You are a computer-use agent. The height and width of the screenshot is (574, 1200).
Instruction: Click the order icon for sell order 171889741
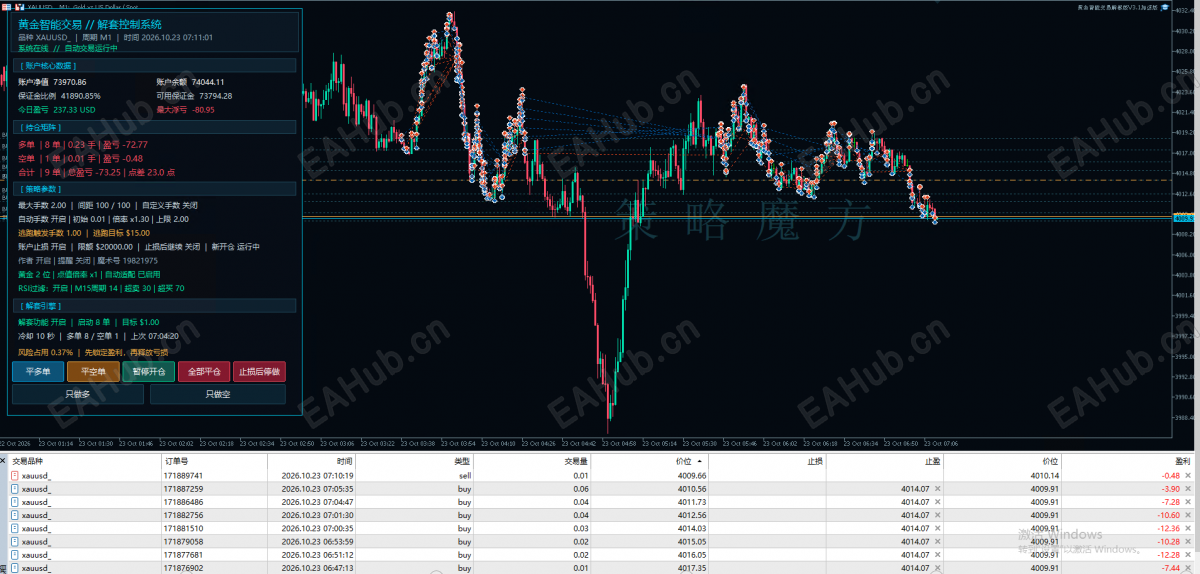point(15,476)
